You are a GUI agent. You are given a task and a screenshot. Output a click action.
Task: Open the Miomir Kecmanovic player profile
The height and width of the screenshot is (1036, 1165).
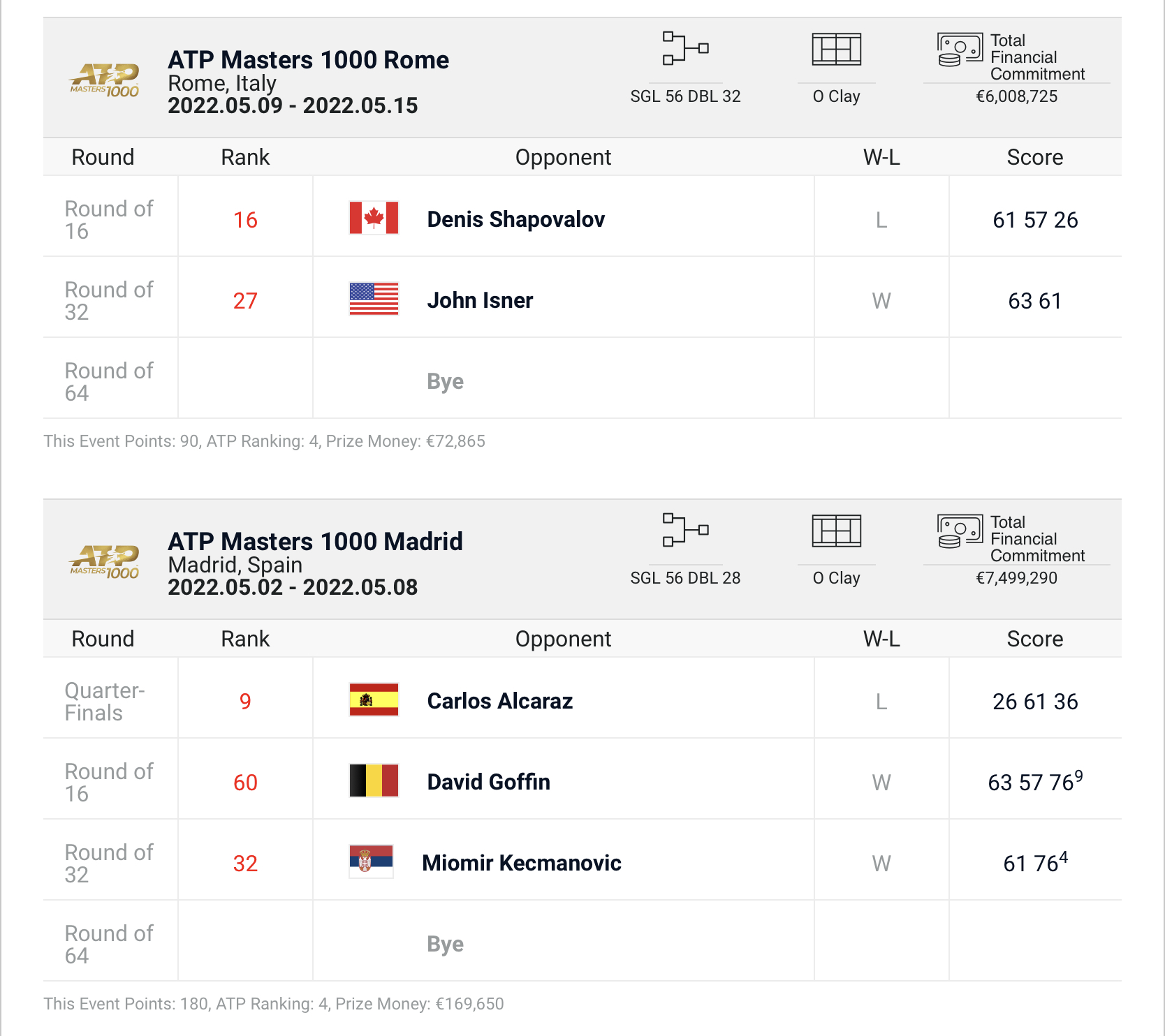tap(521, 863)
